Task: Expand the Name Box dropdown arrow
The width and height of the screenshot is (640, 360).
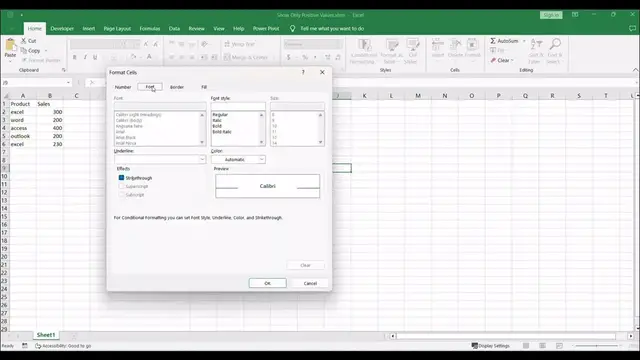Action: [68, 82]
